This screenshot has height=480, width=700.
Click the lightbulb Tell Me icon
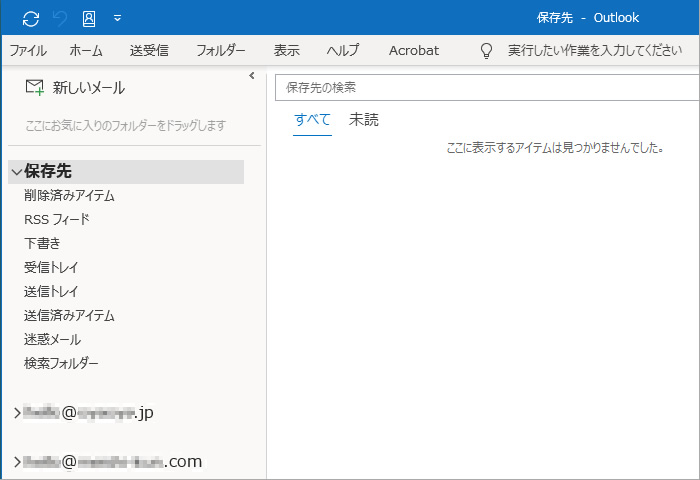point(486,50)
